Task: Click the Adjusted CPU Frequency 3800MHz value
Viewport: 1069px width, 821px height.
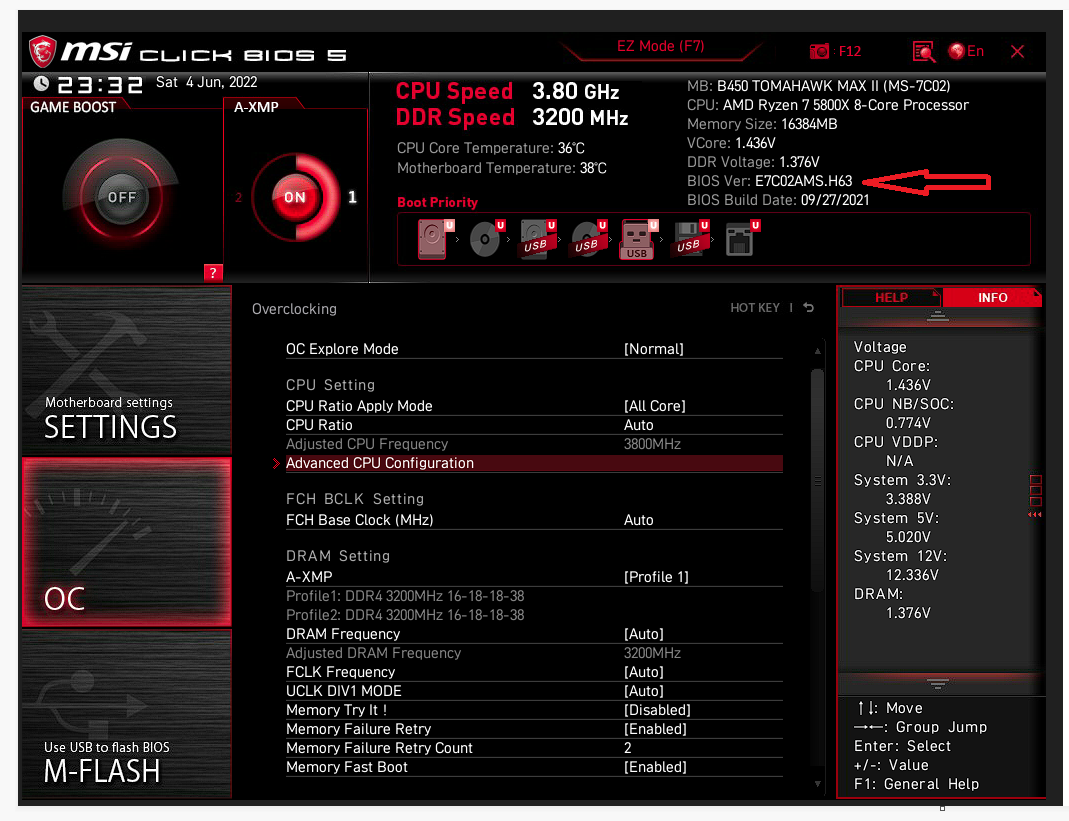Action: [652, 444]
